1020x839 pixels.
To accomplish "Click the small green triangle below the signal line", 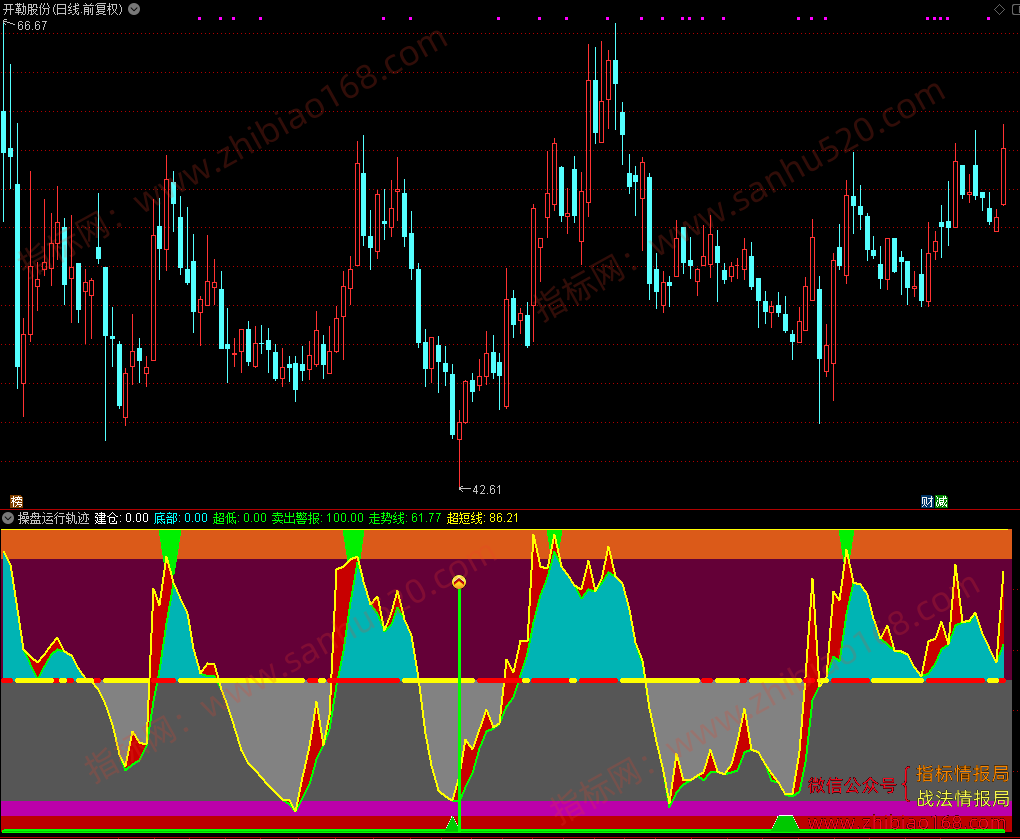I will point(452,824).
